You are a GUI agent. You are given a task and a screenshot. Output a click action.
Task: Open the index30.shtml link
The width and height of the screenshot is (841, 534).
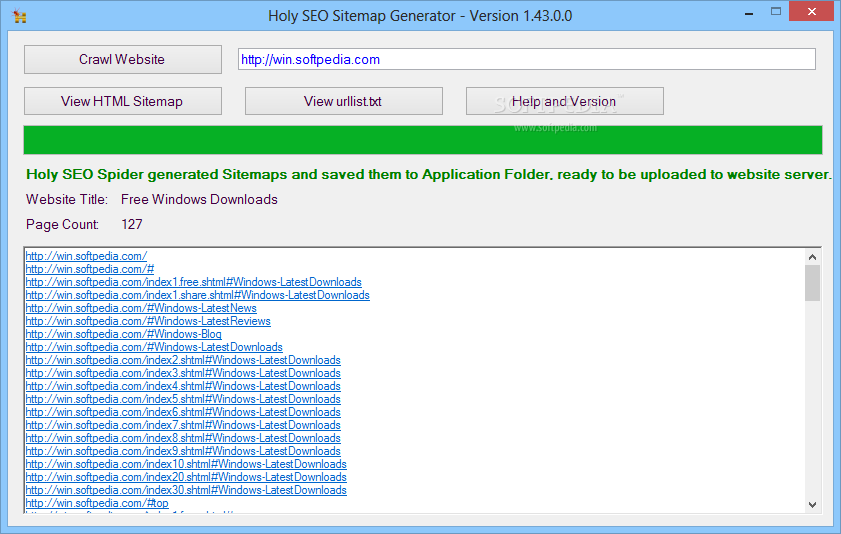[186, 490]
